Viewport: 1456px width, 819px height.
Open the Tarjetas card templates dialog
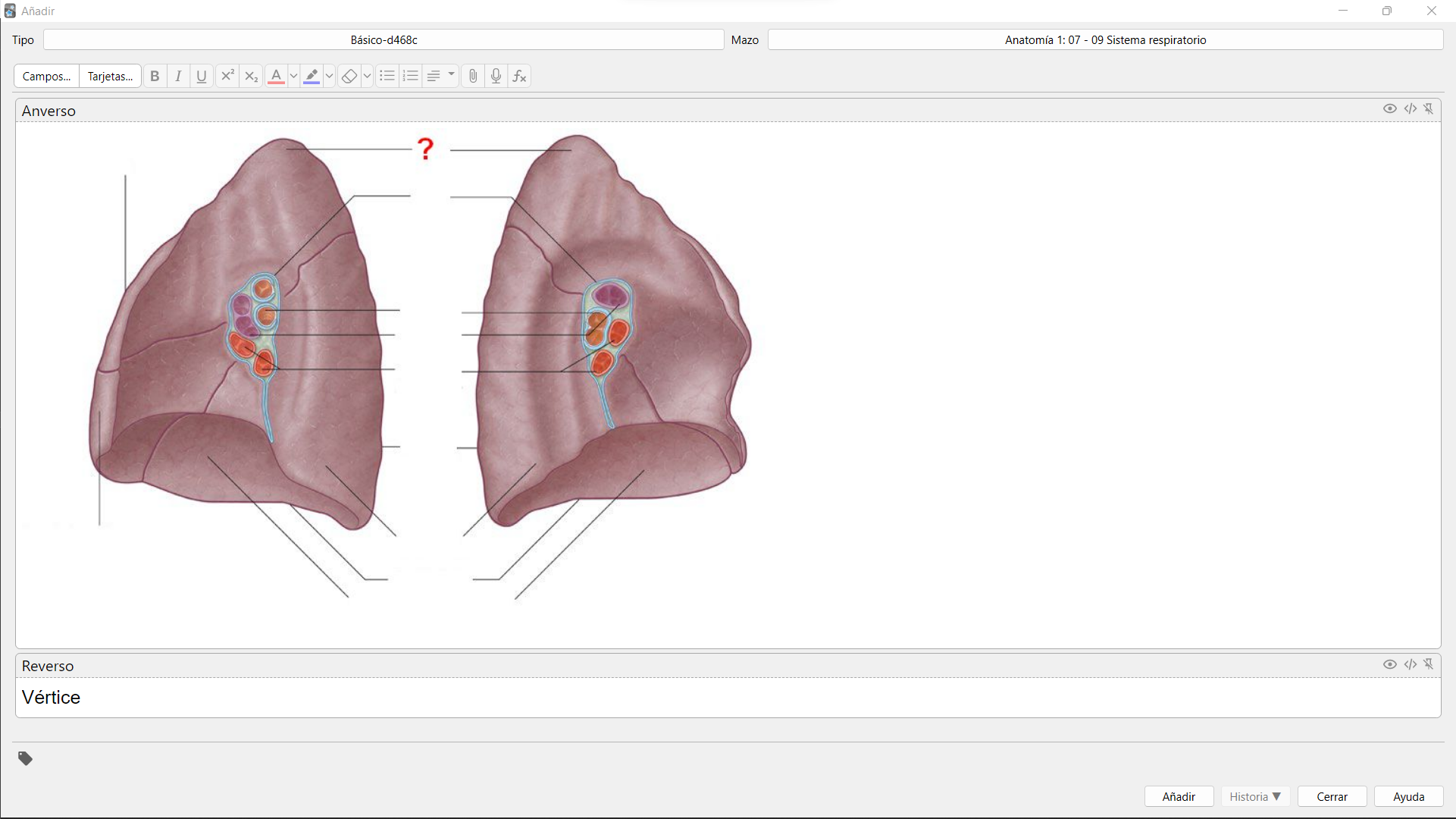111,76
